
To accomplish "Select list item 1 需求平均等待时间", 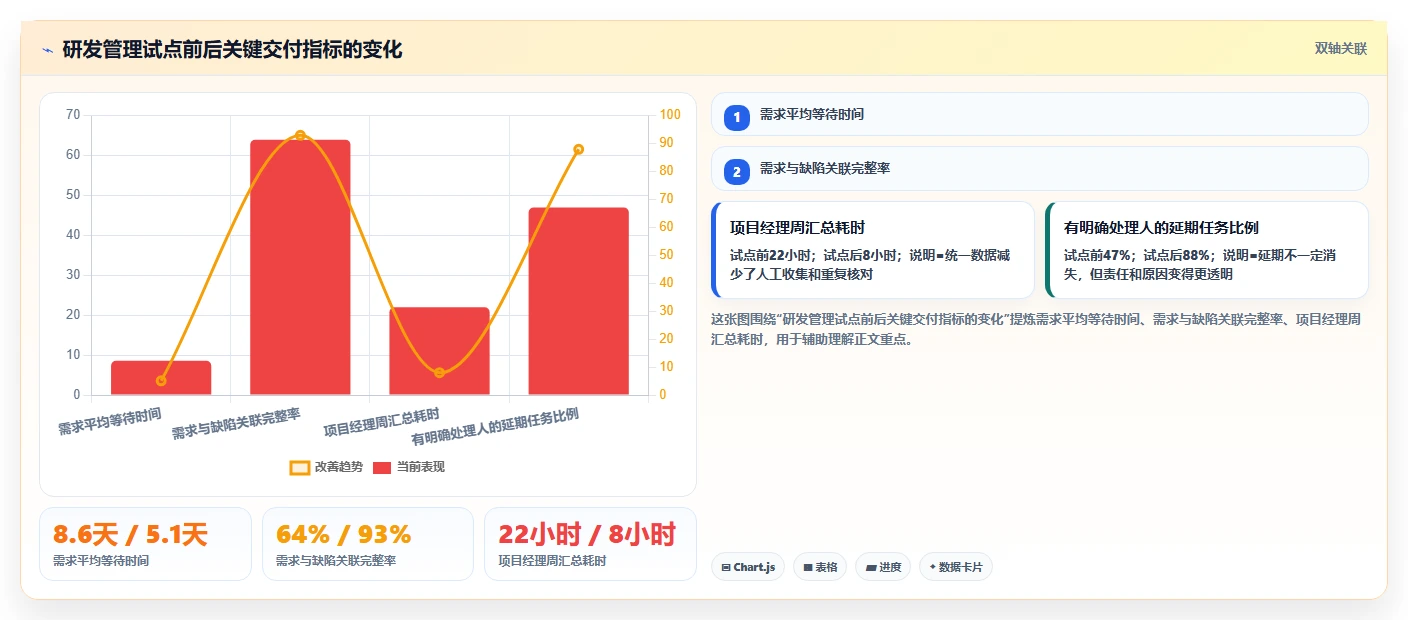I will pyautogui.click(x=1039, y=114).
